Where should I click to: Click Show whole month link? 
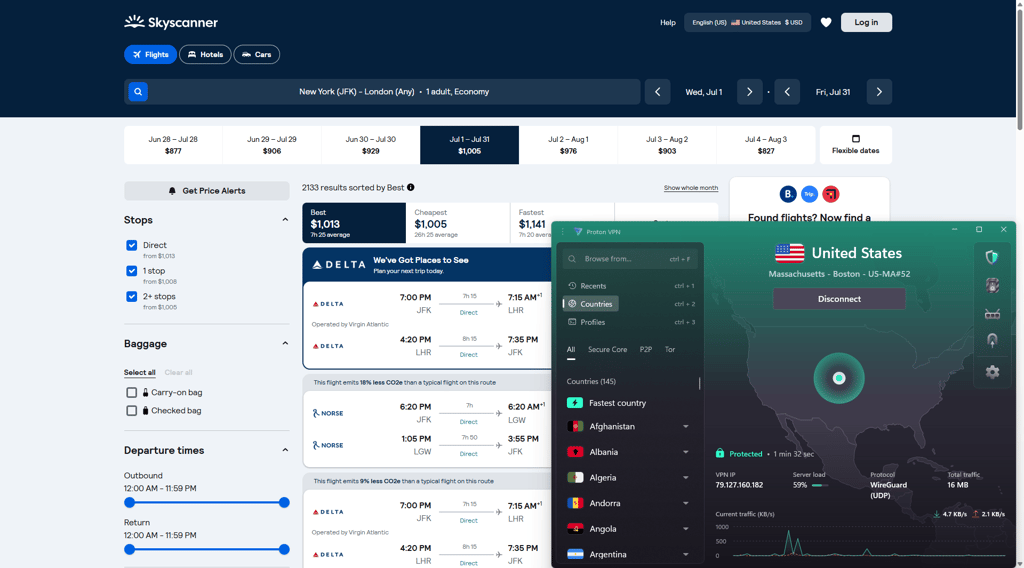[691, 188]
